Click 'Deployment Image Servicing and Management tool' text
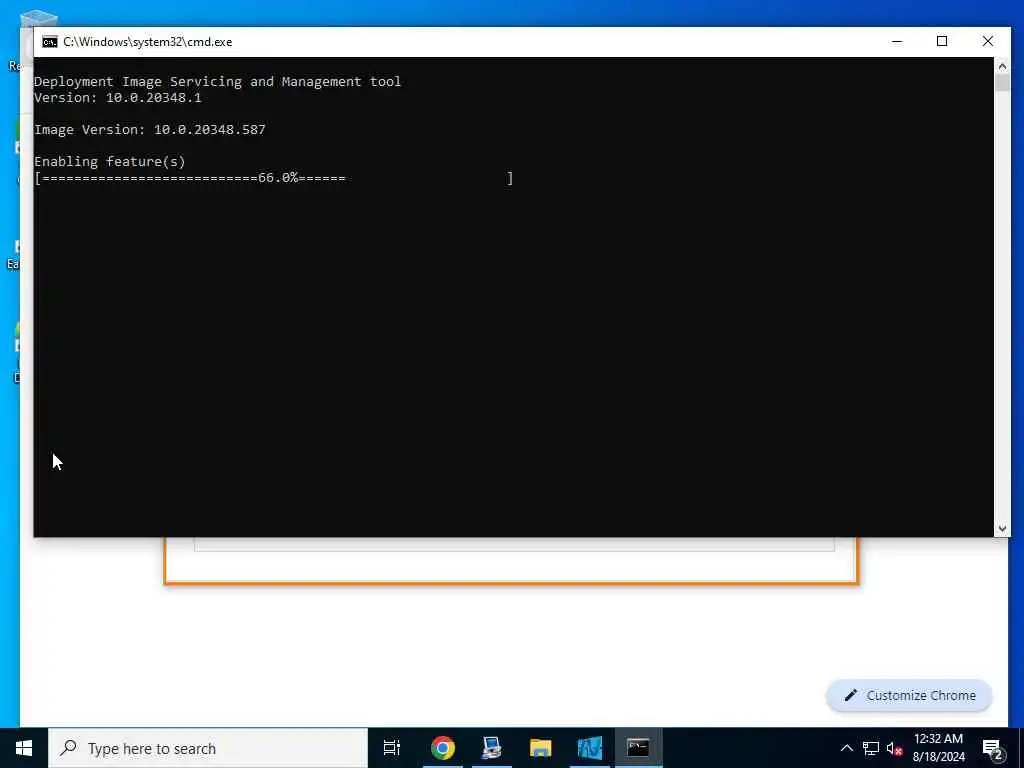This screenshot has height=768, width=1024. point(217,82)
